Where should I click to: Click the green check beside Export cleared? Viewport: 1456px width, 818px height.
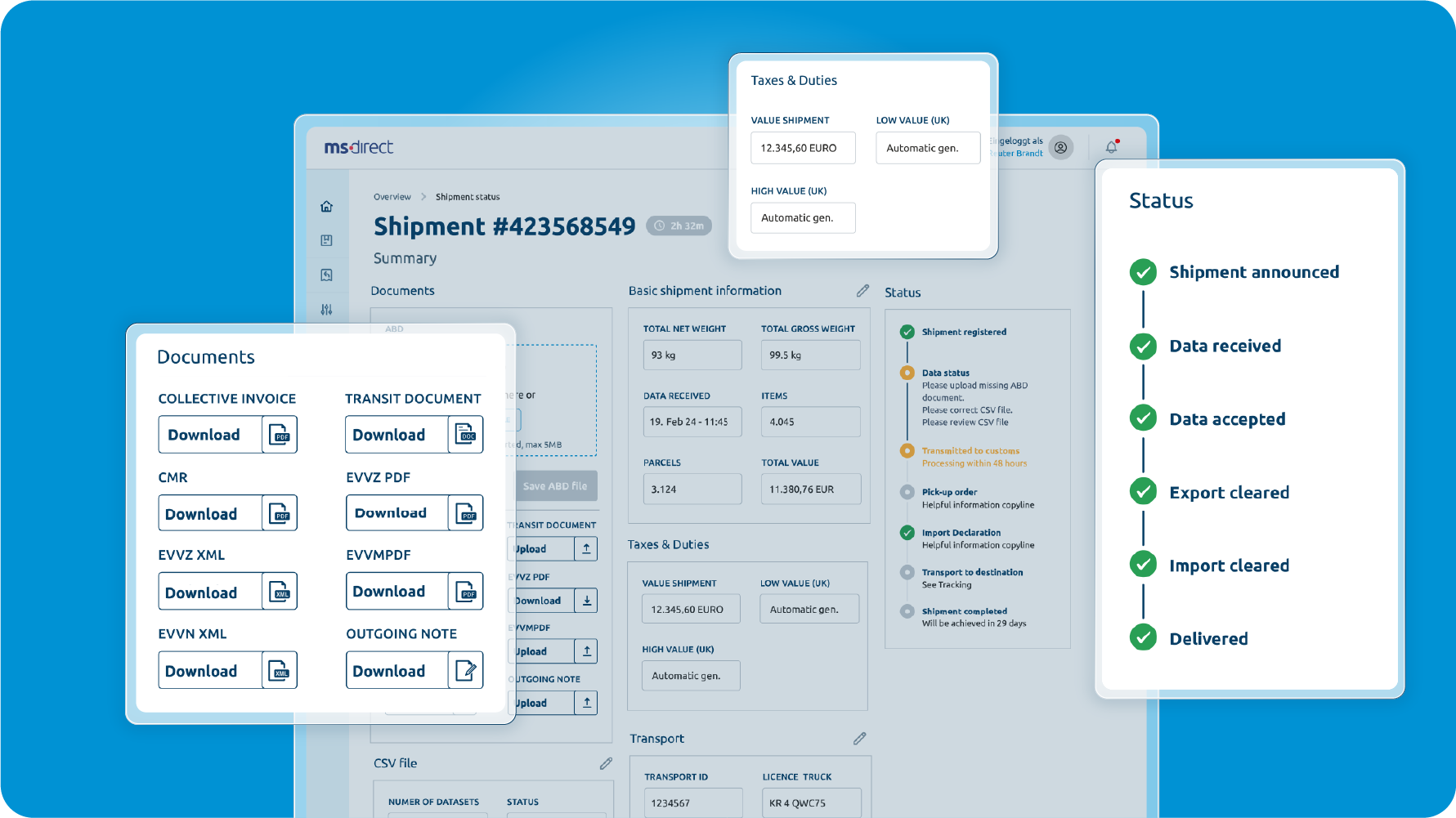coord(1143,492)
